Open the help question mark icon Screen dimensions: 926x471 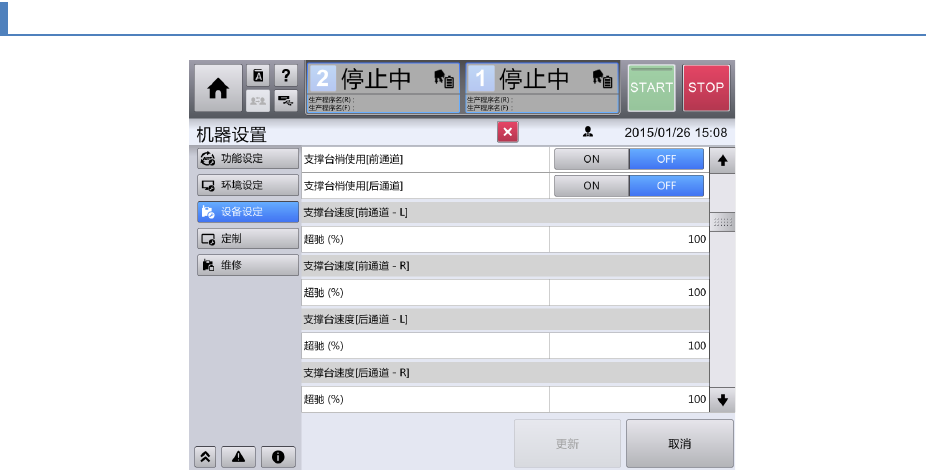pos(286,76)
